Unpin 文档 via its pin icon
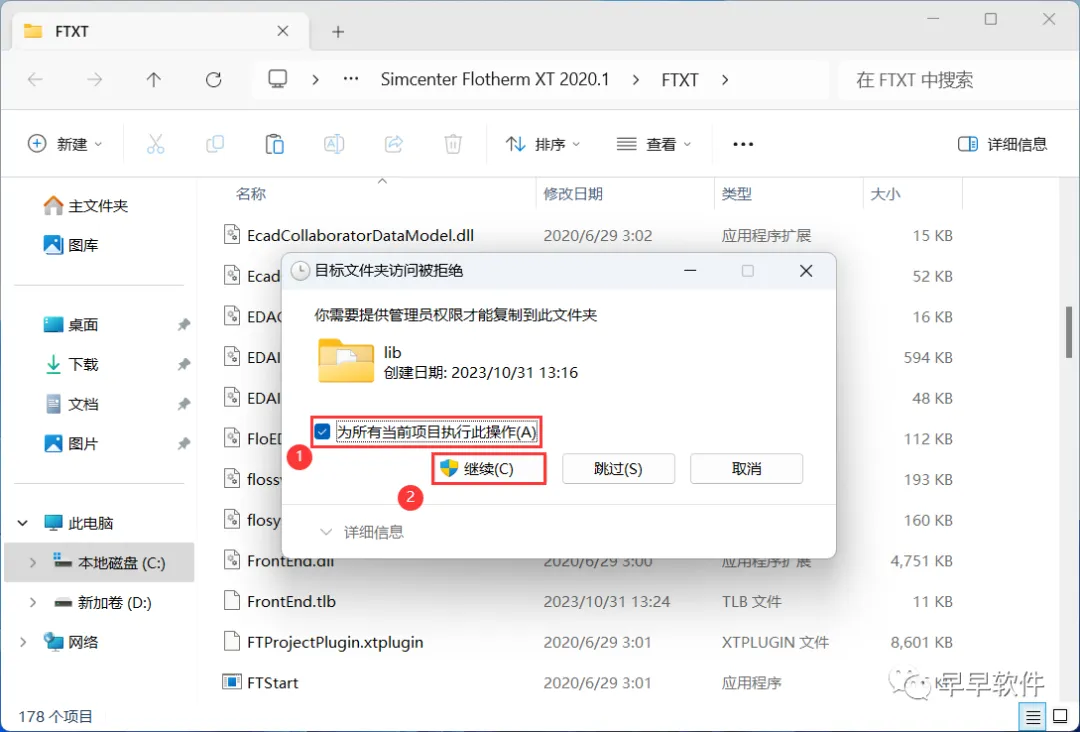The image size is (1080, 732). pos(183,404)
